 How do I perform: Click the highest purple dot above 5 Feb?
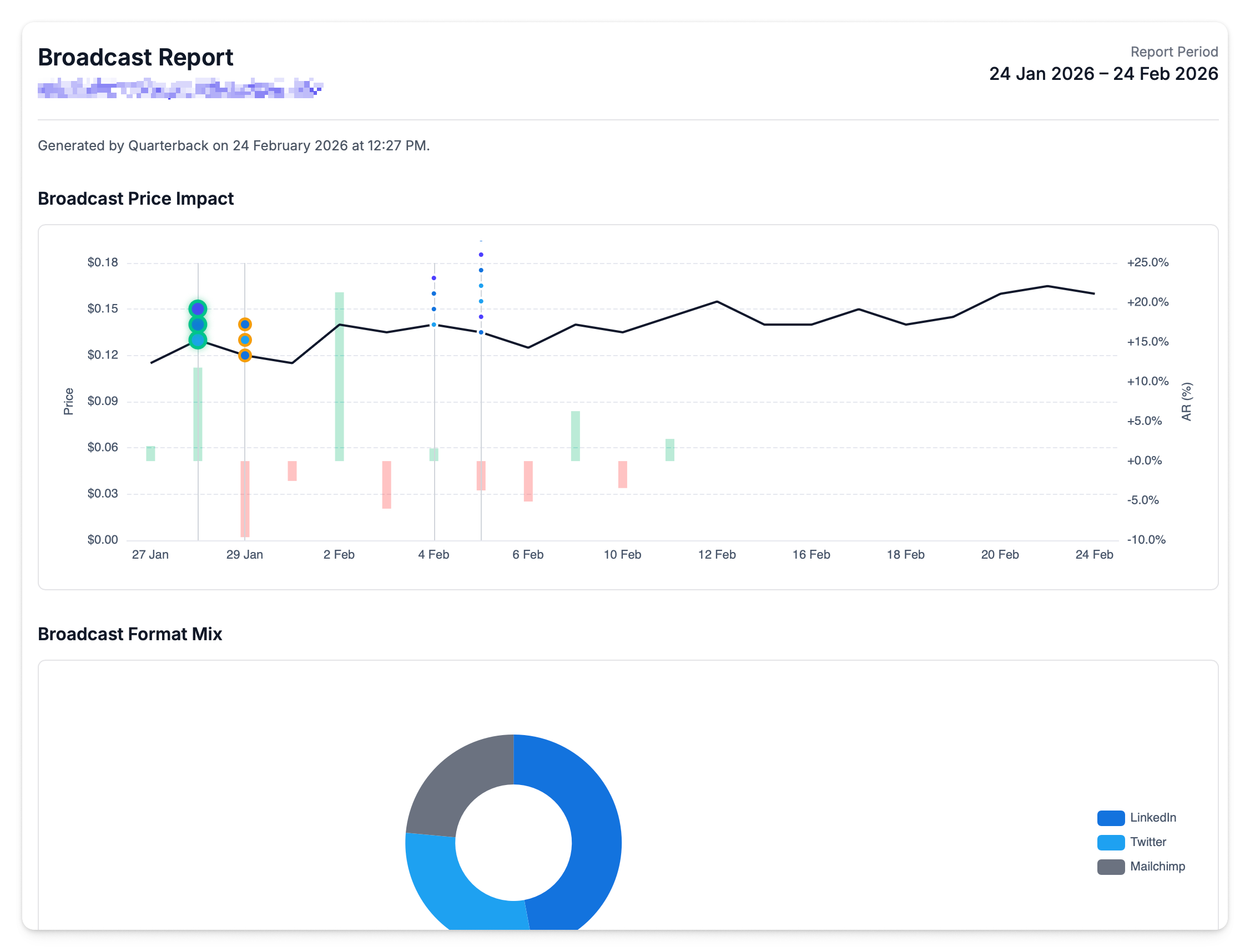pyautogui.click(x=481, y=255)
